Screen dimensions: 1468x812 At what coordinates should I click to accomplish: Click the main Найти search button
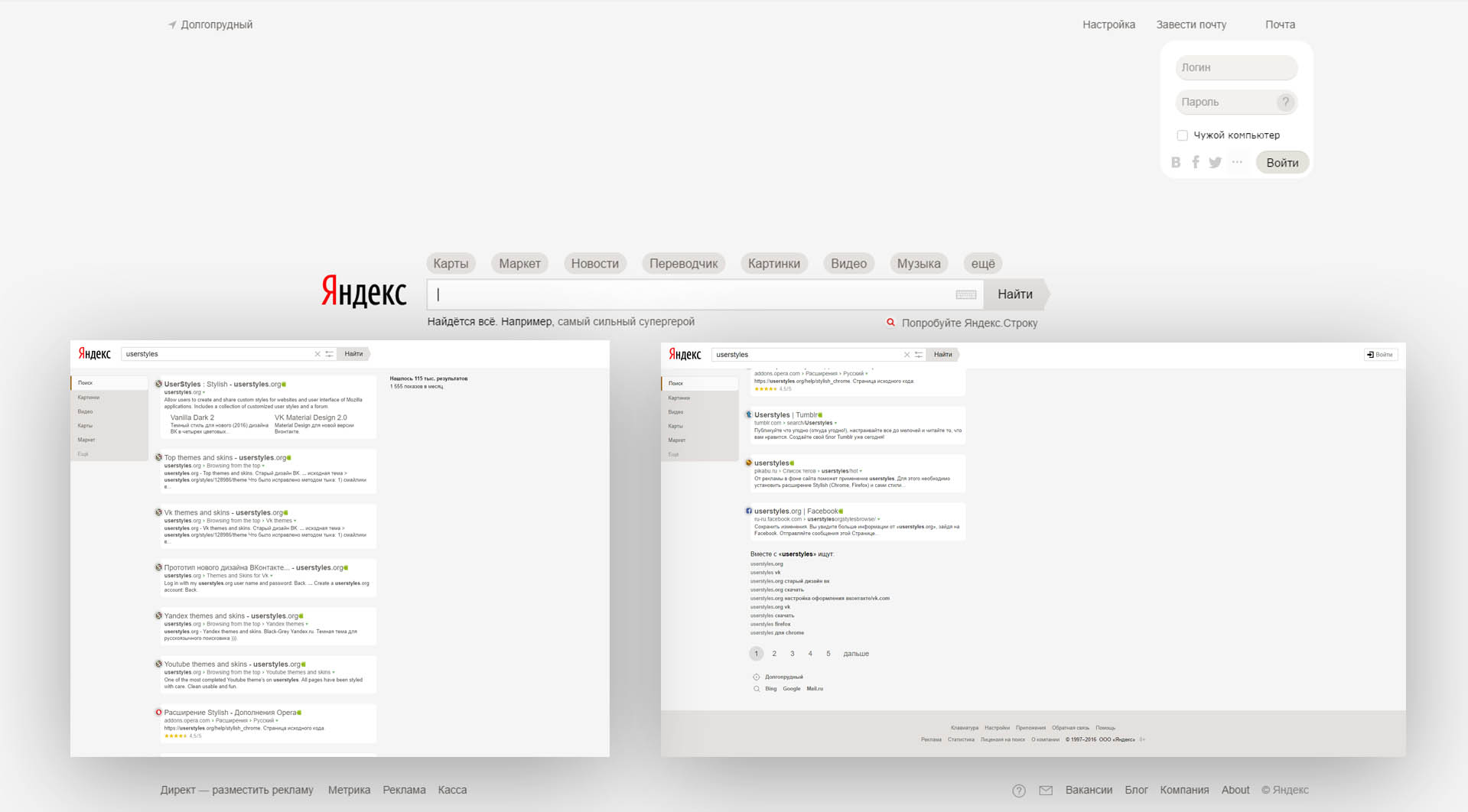(x=1016, y=294)
